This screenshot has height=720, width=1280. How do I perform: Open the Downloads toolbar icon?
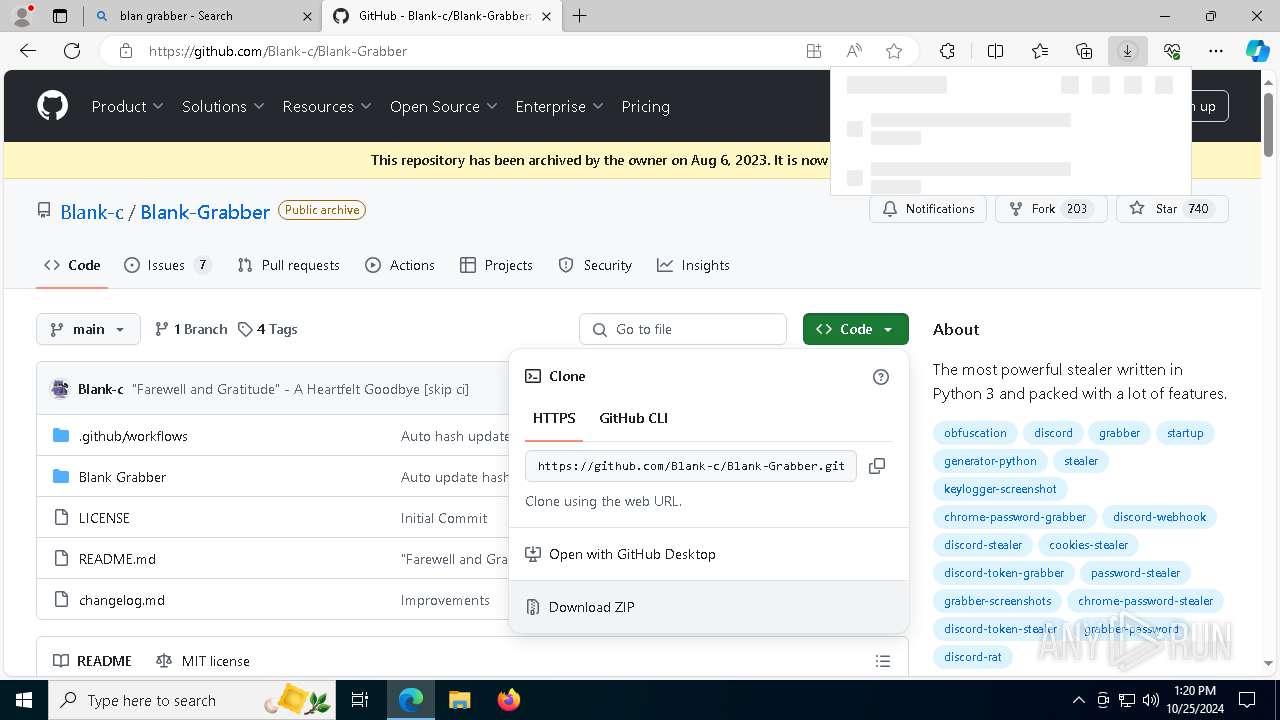1127,51
